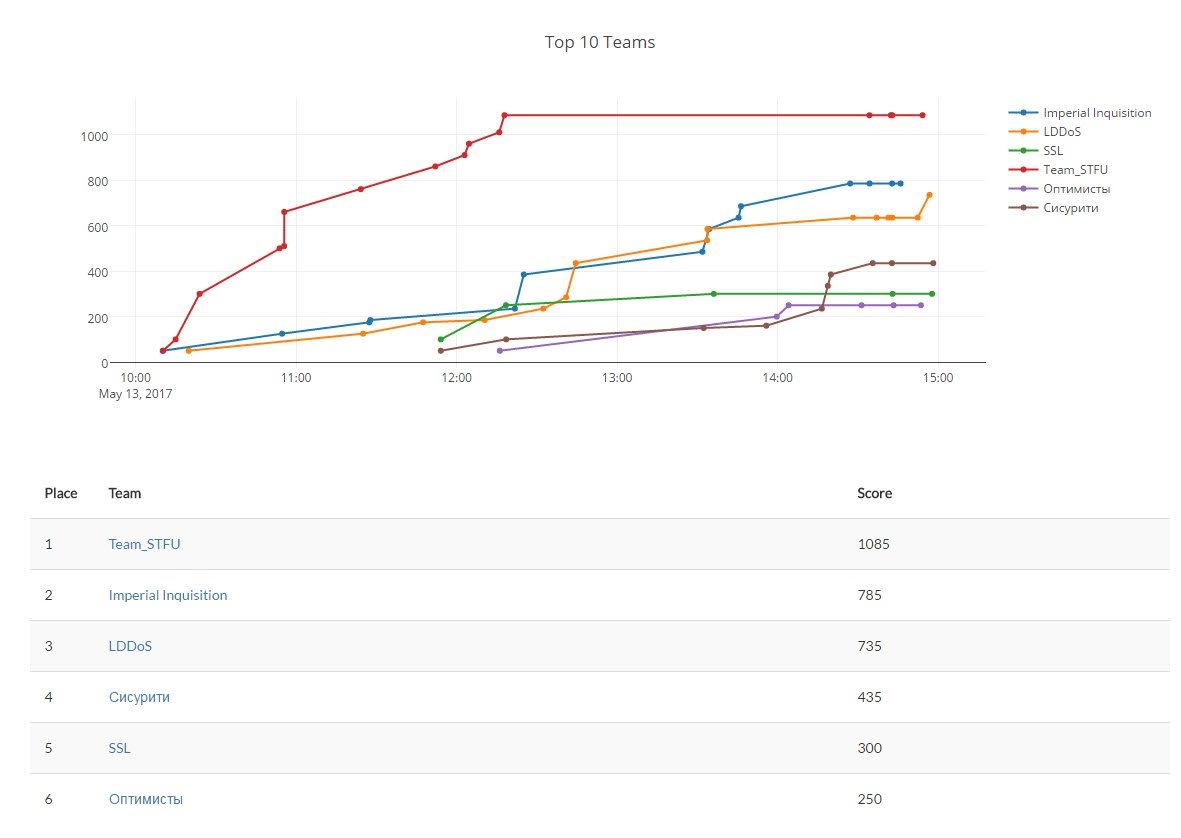Visit the SSL team link in the table
Viewport: 1181px width, 838px height.
(120, 748)
